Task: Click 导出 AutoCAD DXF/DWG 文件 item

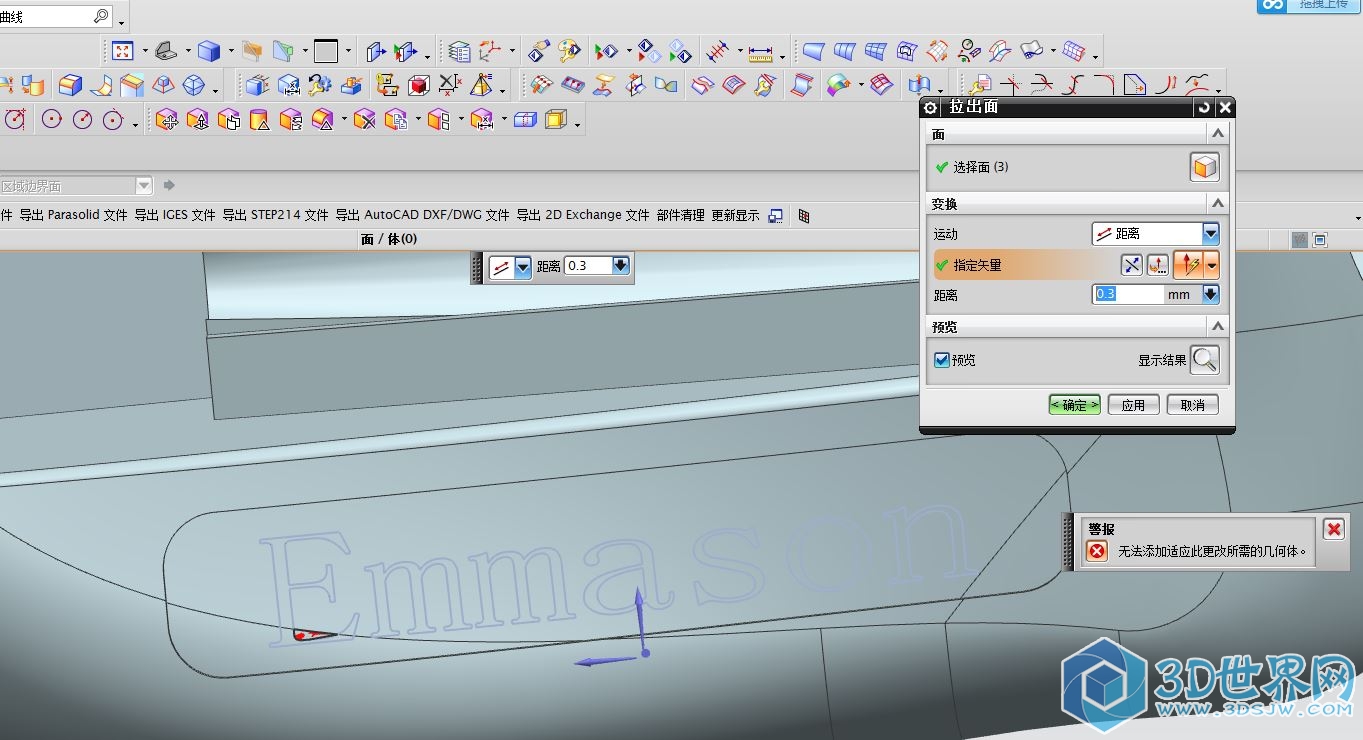Action: [x=422, y=215]
